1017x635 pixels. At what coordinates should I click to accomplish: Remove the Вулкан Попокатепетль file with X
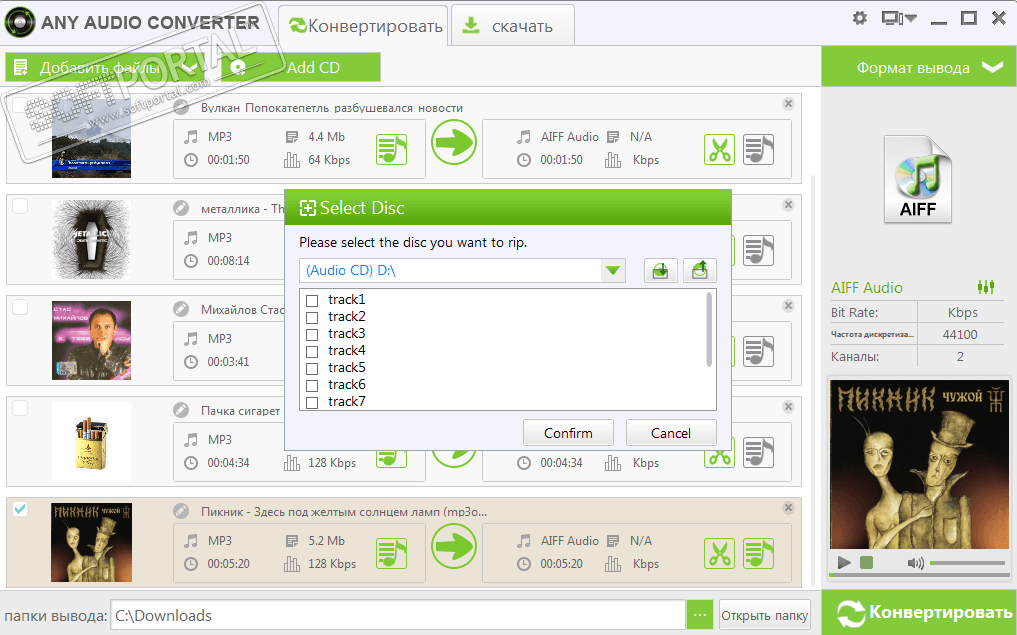788,104
